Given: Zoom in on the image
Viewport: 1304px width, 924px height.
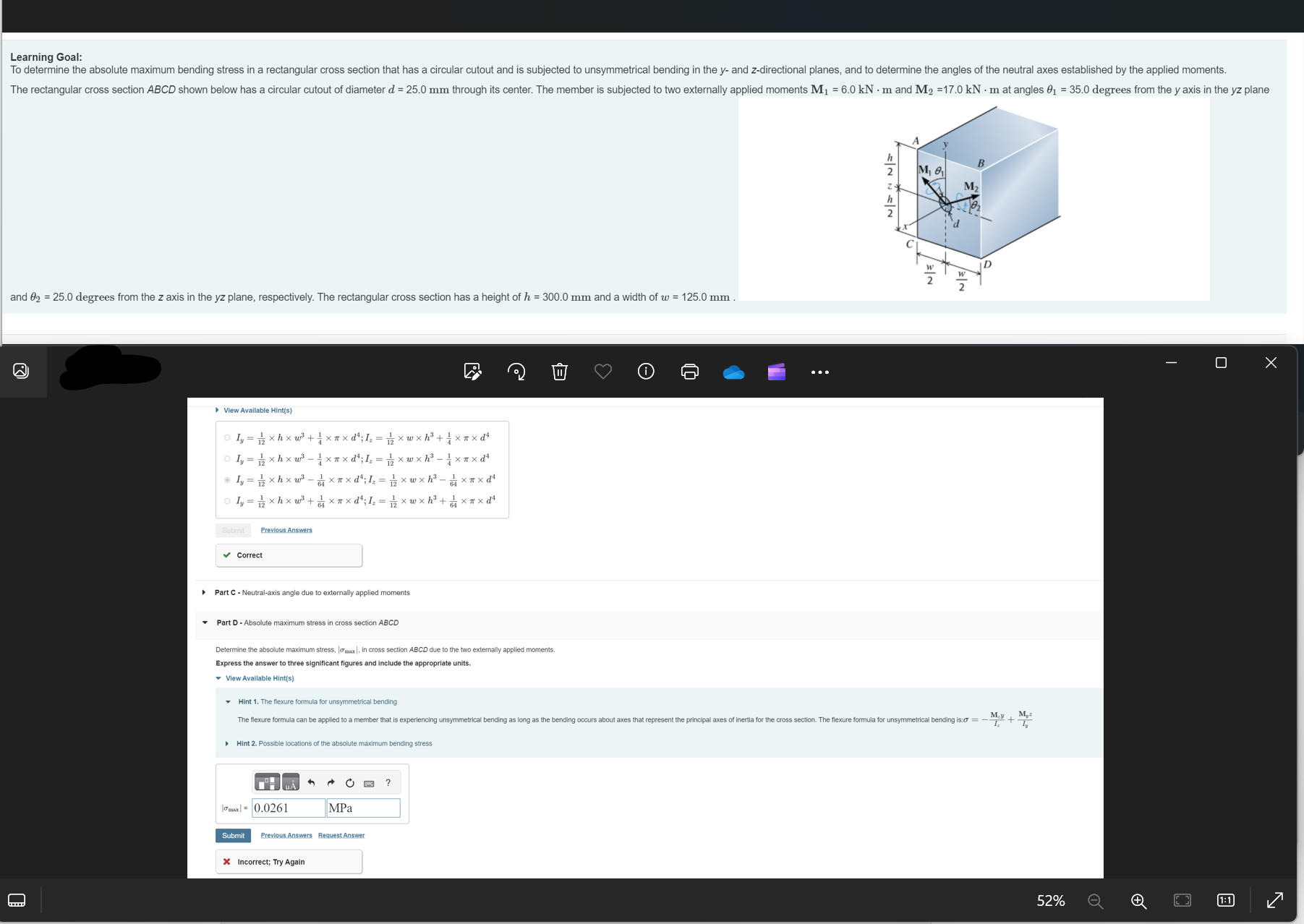Looking at the screenshot, I should (x=1138, y=901).
